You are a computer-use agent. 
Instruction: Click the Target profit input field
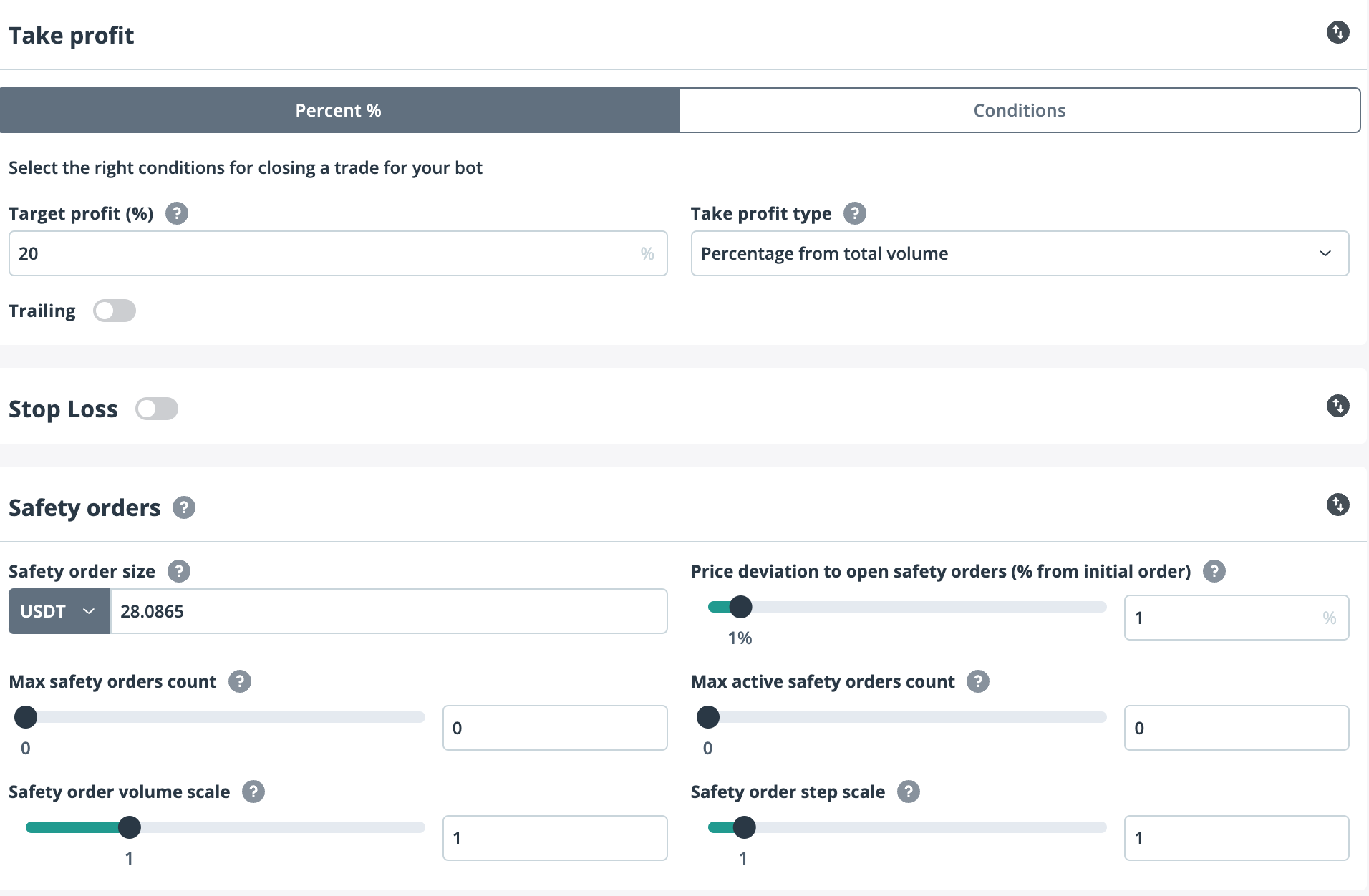[x=322, y=253]
